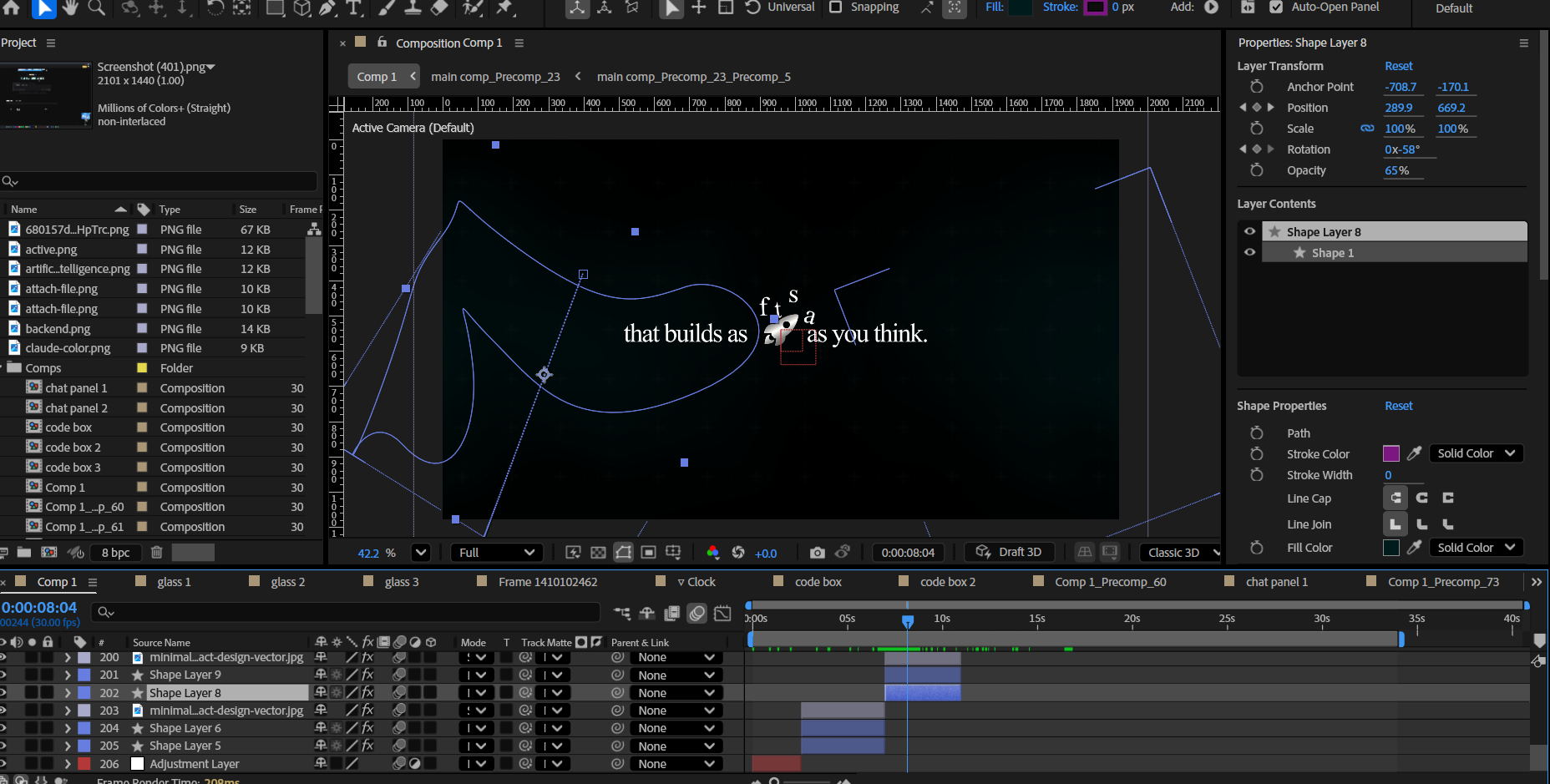The width and height of the screenshot is (1550, 784).
Task: Select the Type text tool
Action: [x=354, y=8]
